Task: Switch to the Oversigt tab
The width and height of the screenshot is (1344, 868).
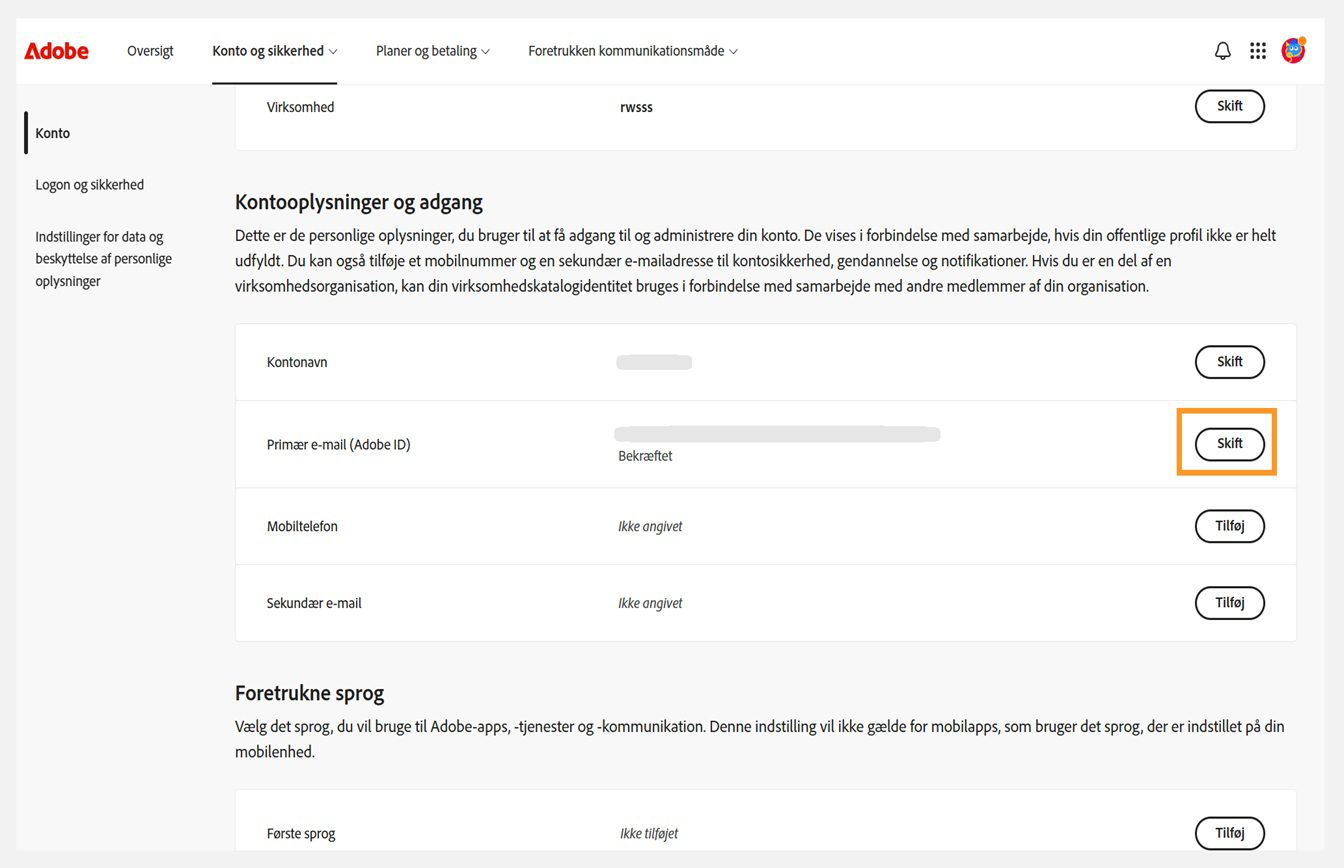Action: click(150, 50)
